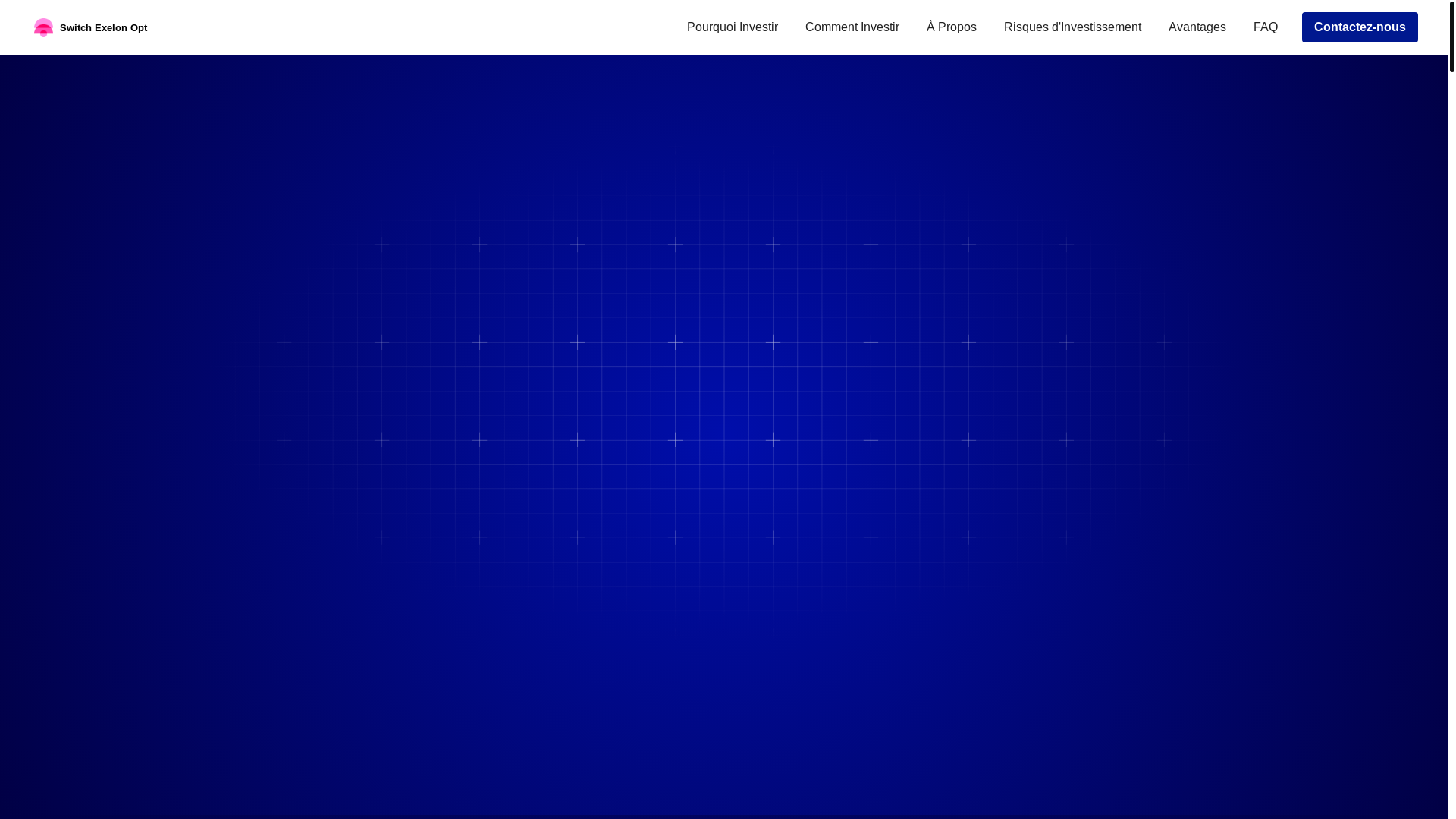
Task: Jump to the Avantages section
Action: (1197, 27)
